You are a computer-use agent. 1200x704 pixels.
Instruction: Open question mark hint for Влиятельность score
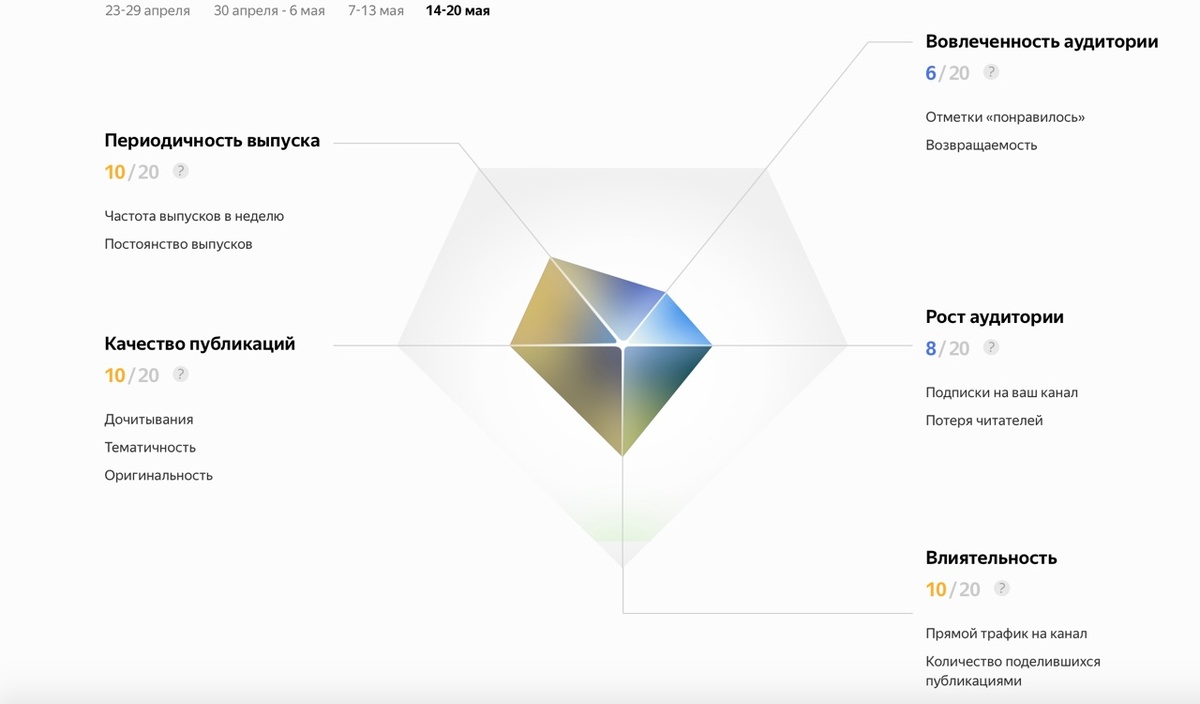click(x=1002, y=588)
